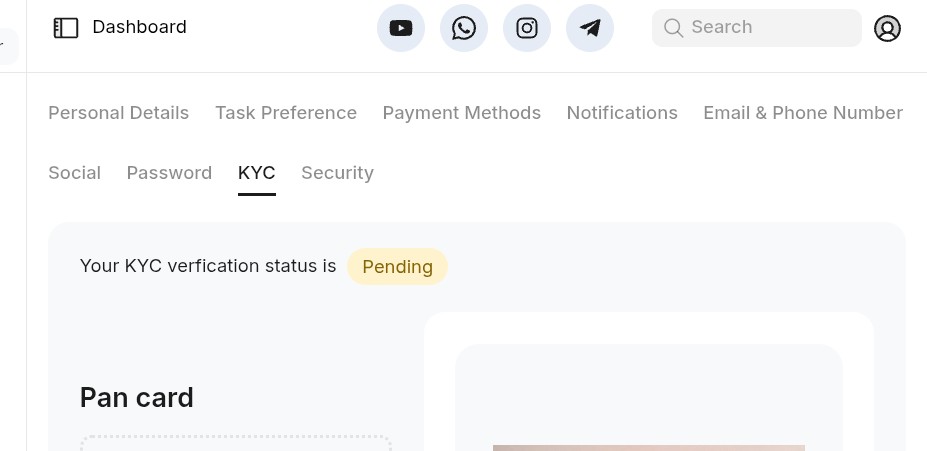Viewport: 927px width, 451px height.
Task: Click the Pending status badge
Action: pyautogui.click(x=397, y=267)
